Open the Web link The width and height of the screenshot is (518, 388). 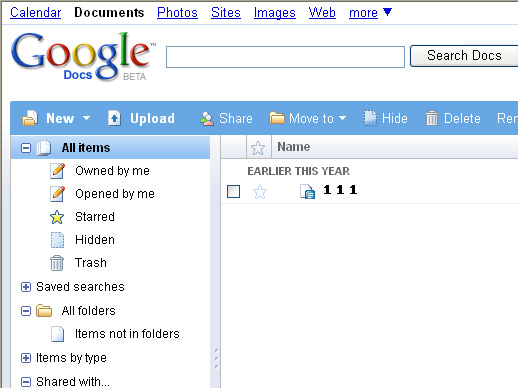coord(322,13)
